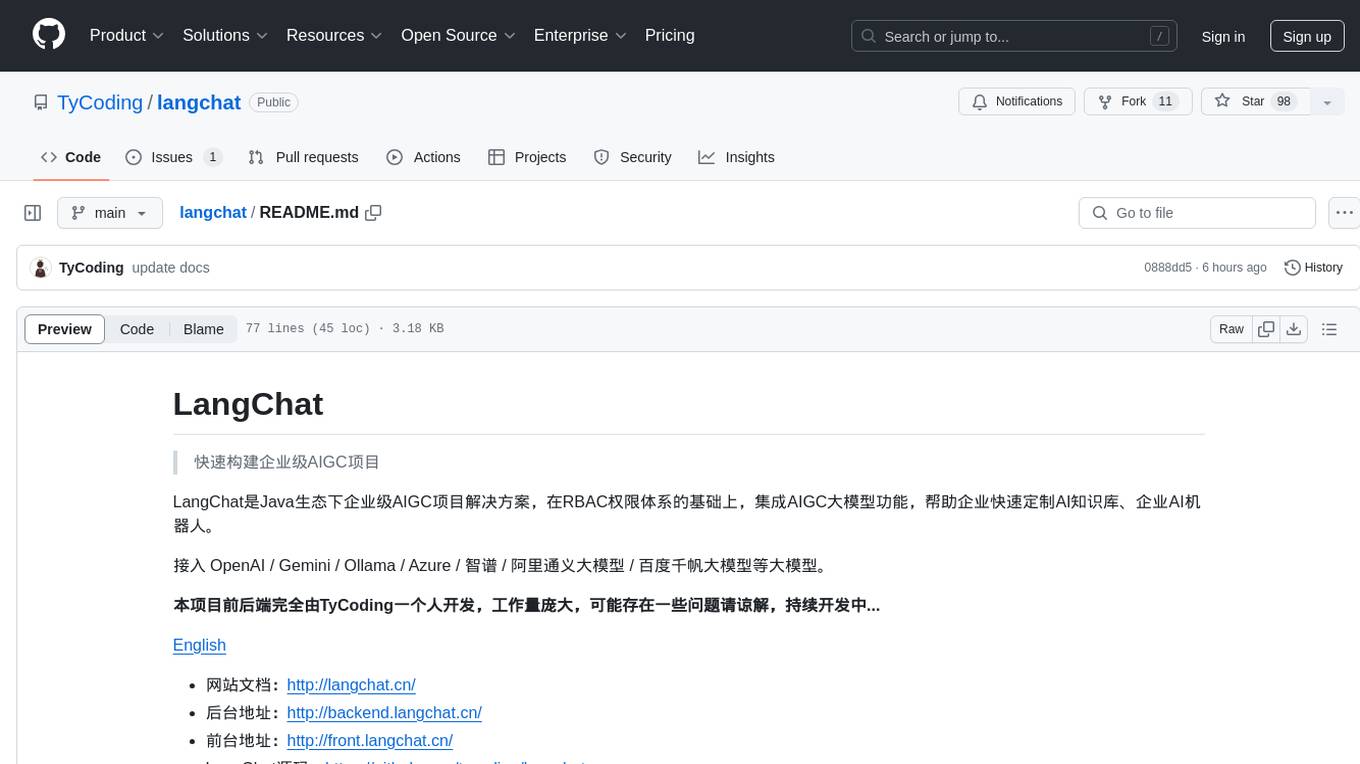
Task: Click the Sign up button
Action: (x=1307, y=36)
